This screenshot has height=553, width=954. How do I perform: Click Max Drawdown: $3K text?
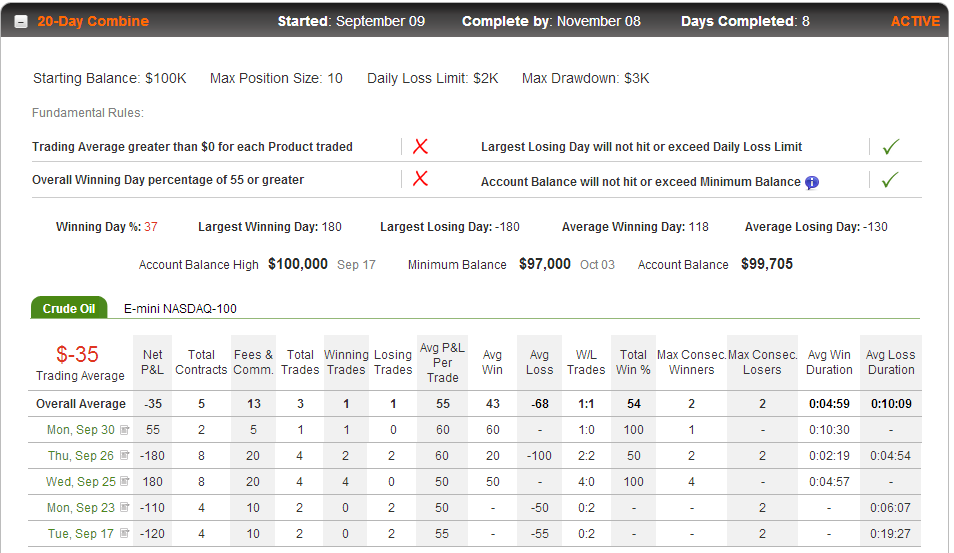pyautogui.click(x=585, y=78)
